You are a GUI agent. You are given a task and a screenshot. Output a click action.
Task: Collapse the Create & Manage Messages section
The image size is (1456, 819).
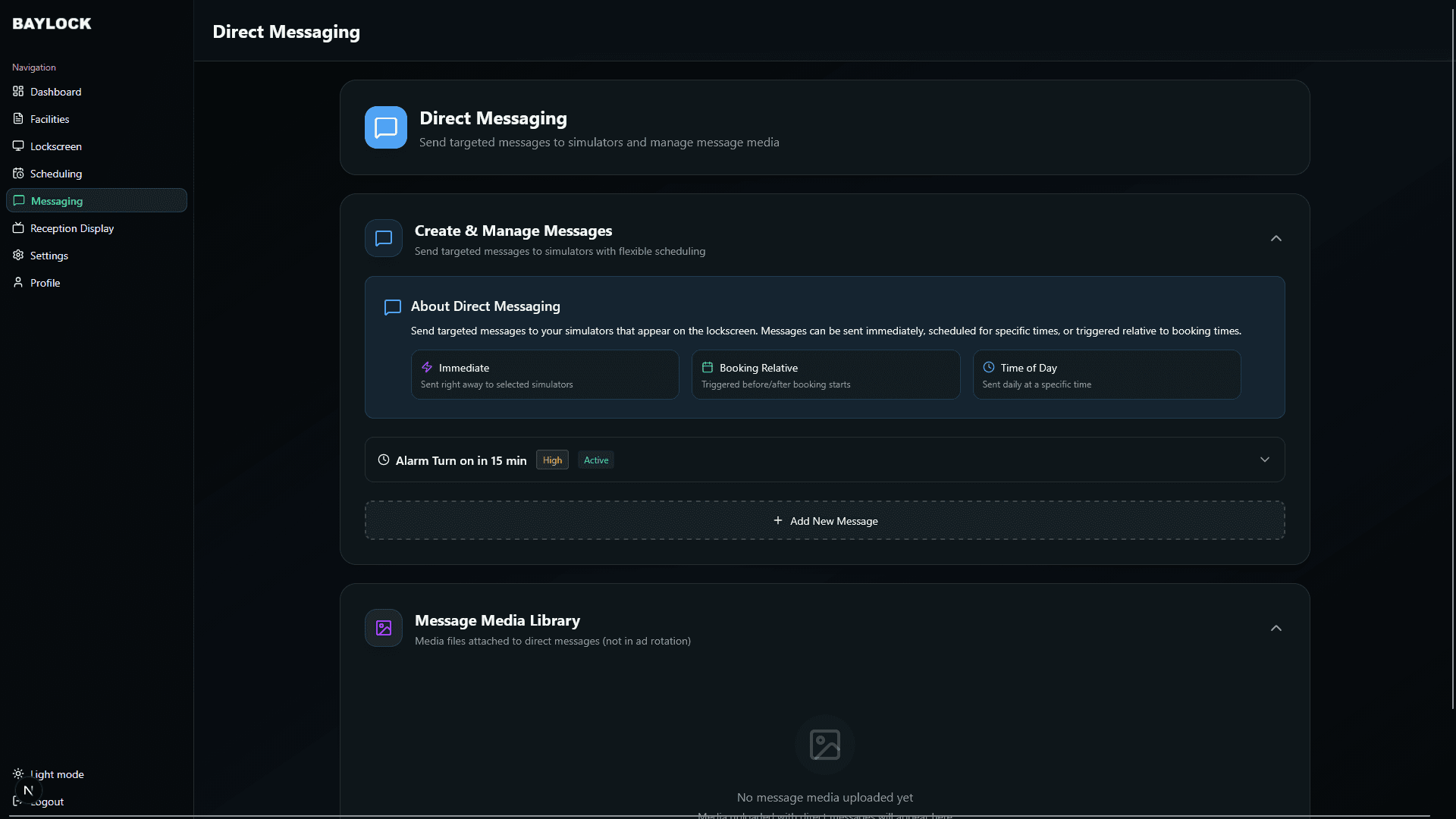click(1276, 239)
